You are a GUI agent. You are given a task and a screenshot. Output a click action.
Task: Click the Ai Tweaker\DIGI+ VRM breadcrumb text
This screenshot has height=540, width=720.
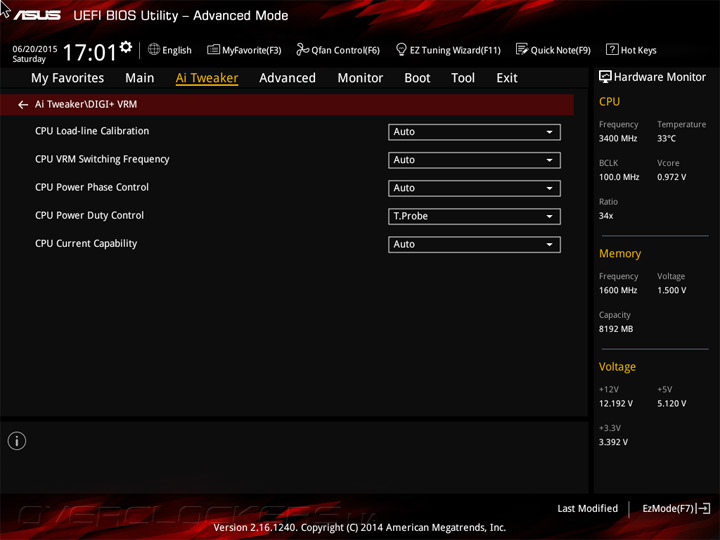pos(86,104)
